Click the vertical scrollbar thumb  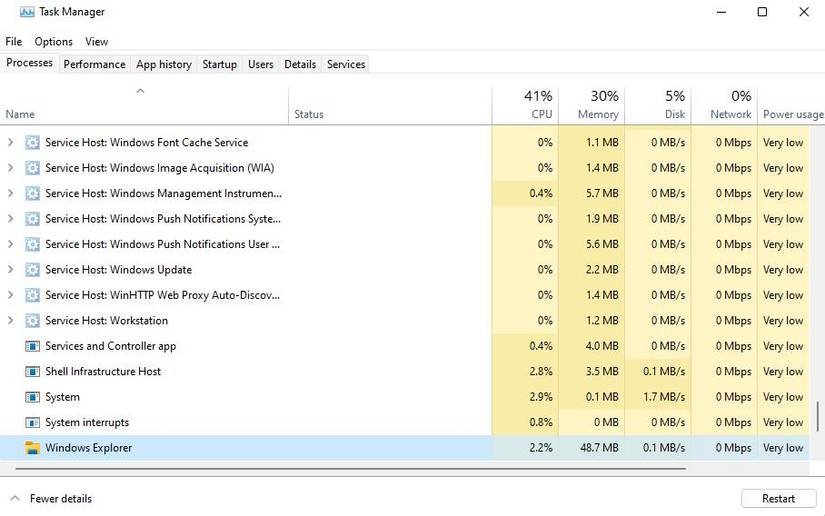click(819, 415)
